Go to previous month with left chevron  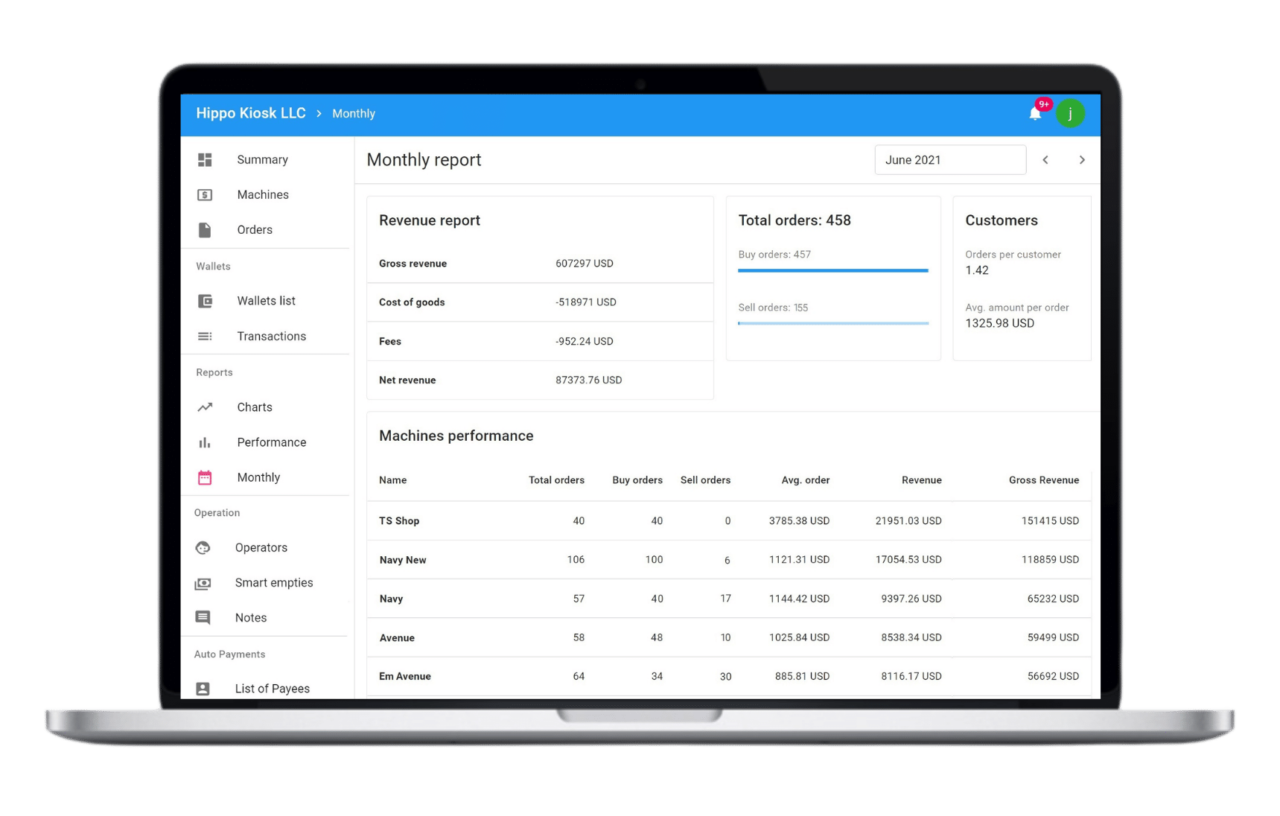coord(1045,160)
